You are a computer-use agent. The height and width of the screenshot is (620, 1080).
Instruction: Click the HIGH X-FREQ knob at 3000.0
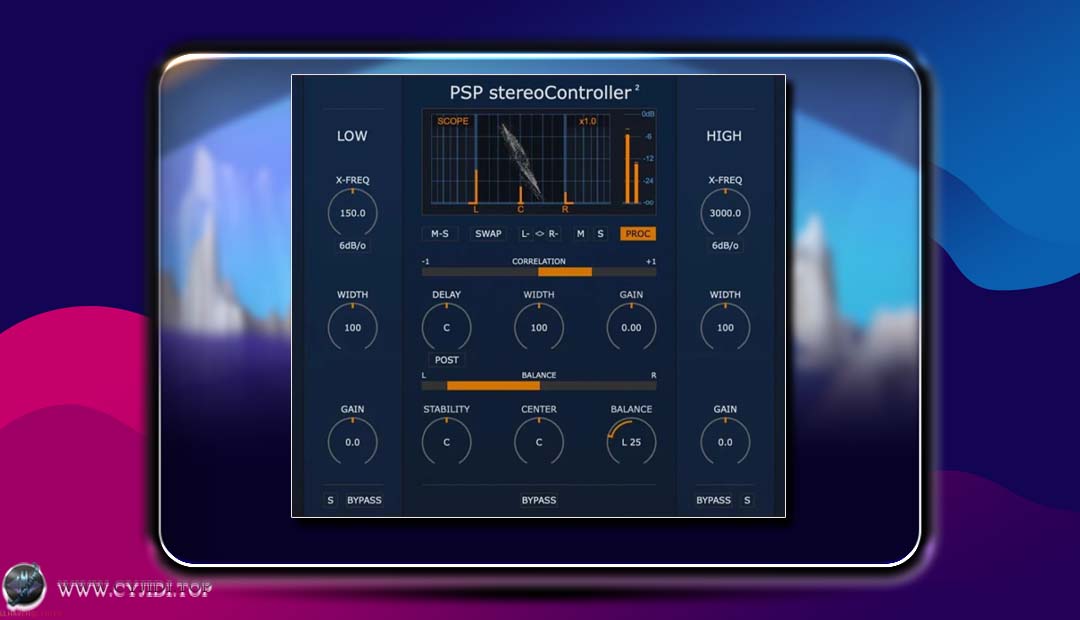point(725,213)
